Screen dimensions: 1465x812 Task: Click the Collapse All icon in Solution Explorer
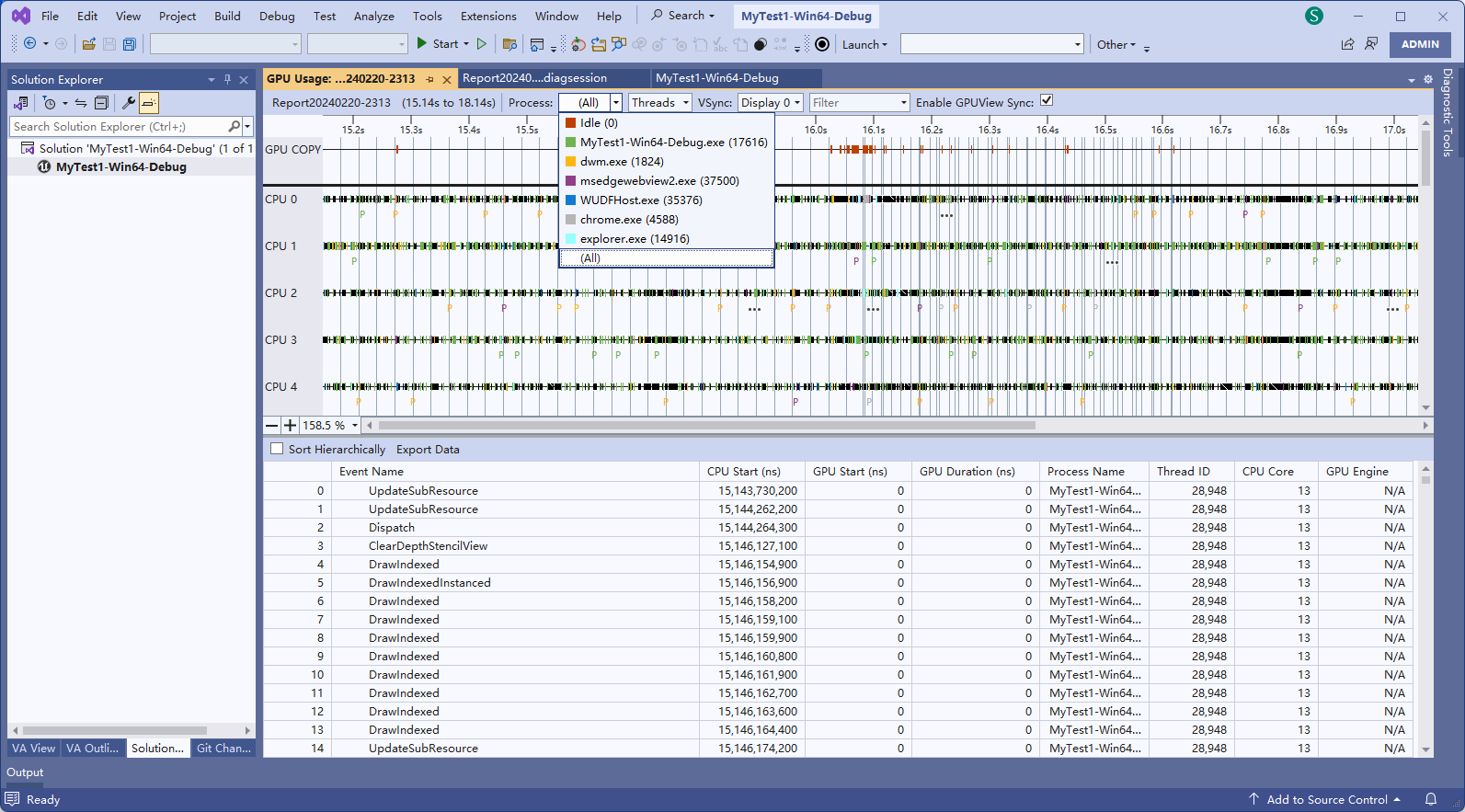102,103
